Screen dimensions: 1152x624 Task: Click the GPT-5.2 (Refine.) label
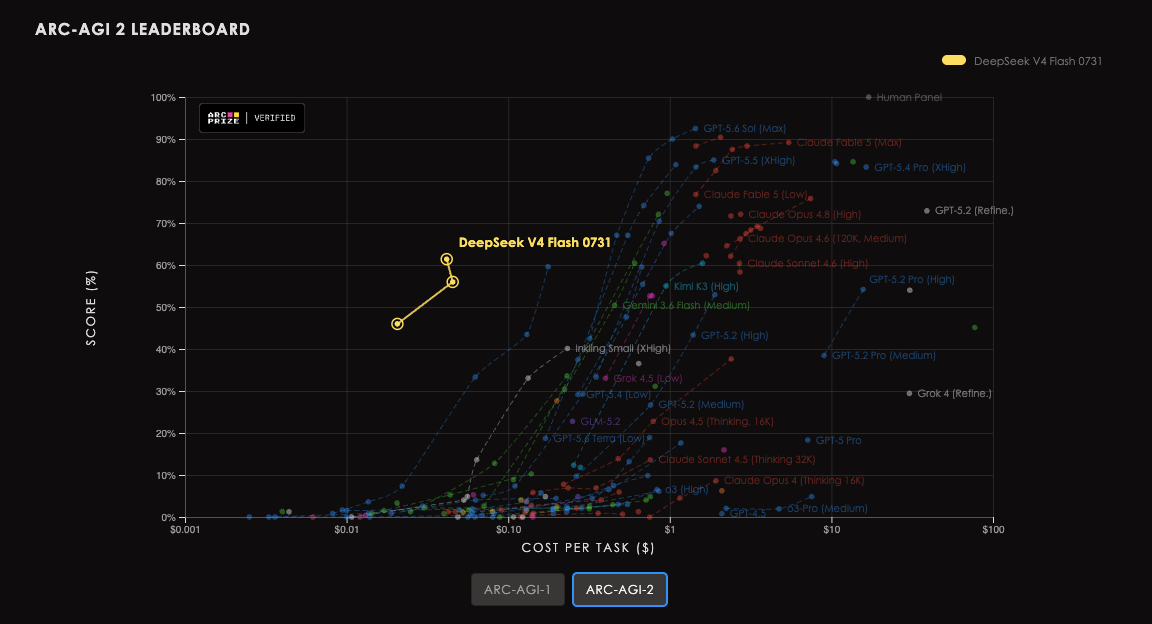(973, 211)
